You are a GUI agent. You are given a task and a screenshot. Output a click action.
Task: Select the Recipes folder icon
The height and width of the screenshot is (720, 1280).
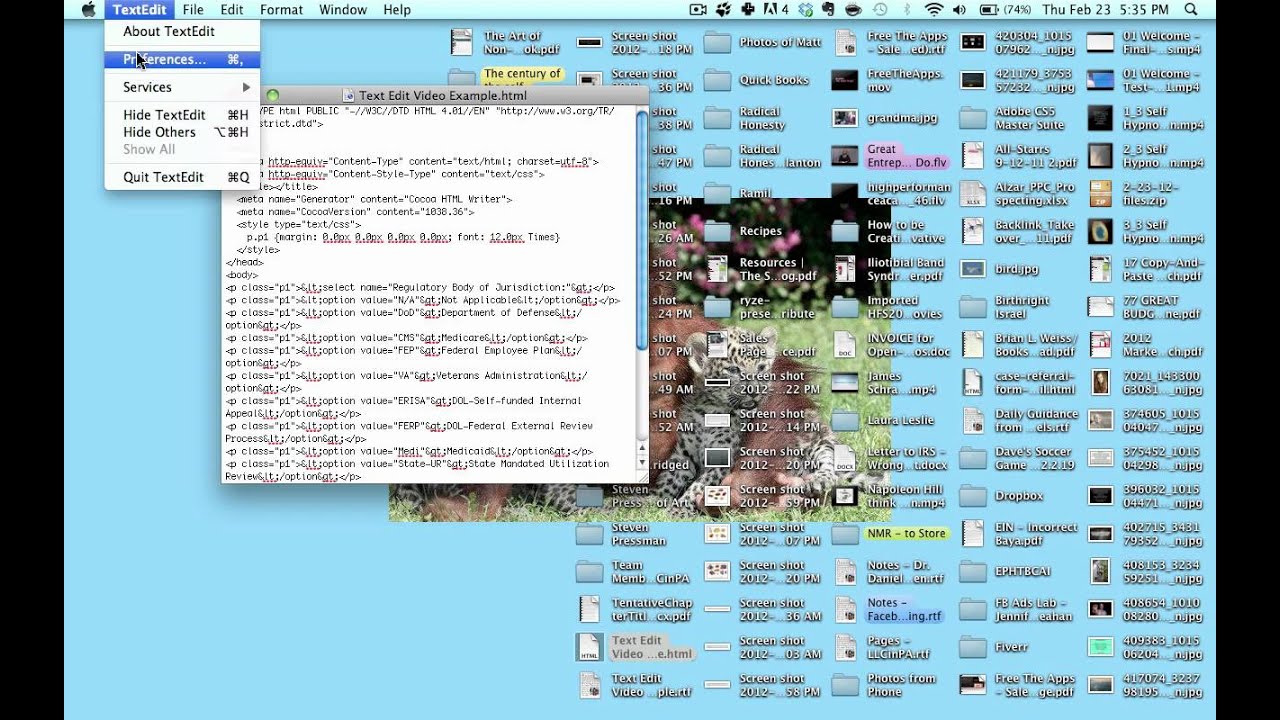[717, 231]
